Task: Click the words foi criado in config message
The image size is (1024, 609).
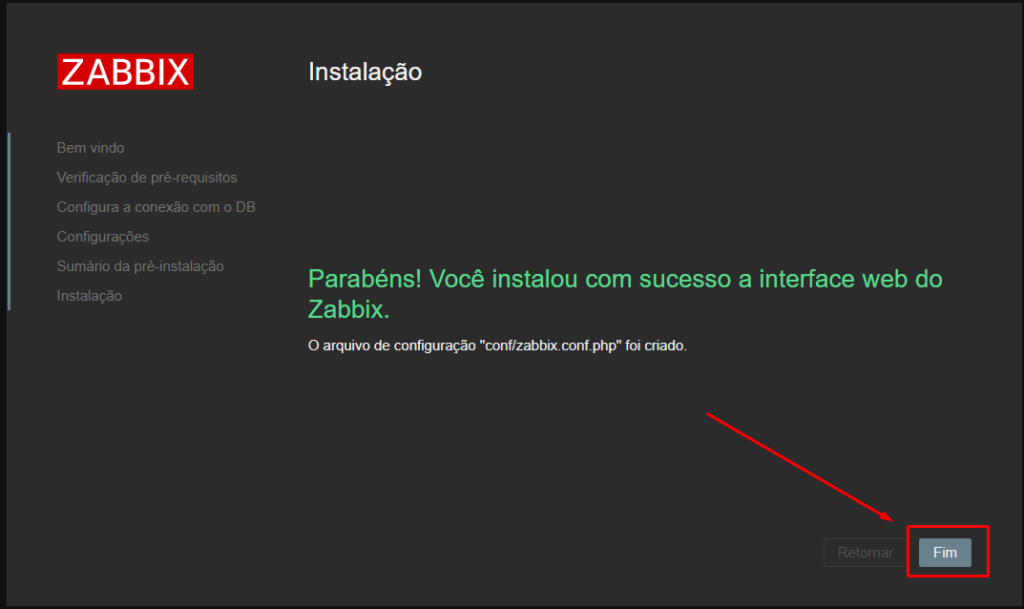Action: coord(656,346)
